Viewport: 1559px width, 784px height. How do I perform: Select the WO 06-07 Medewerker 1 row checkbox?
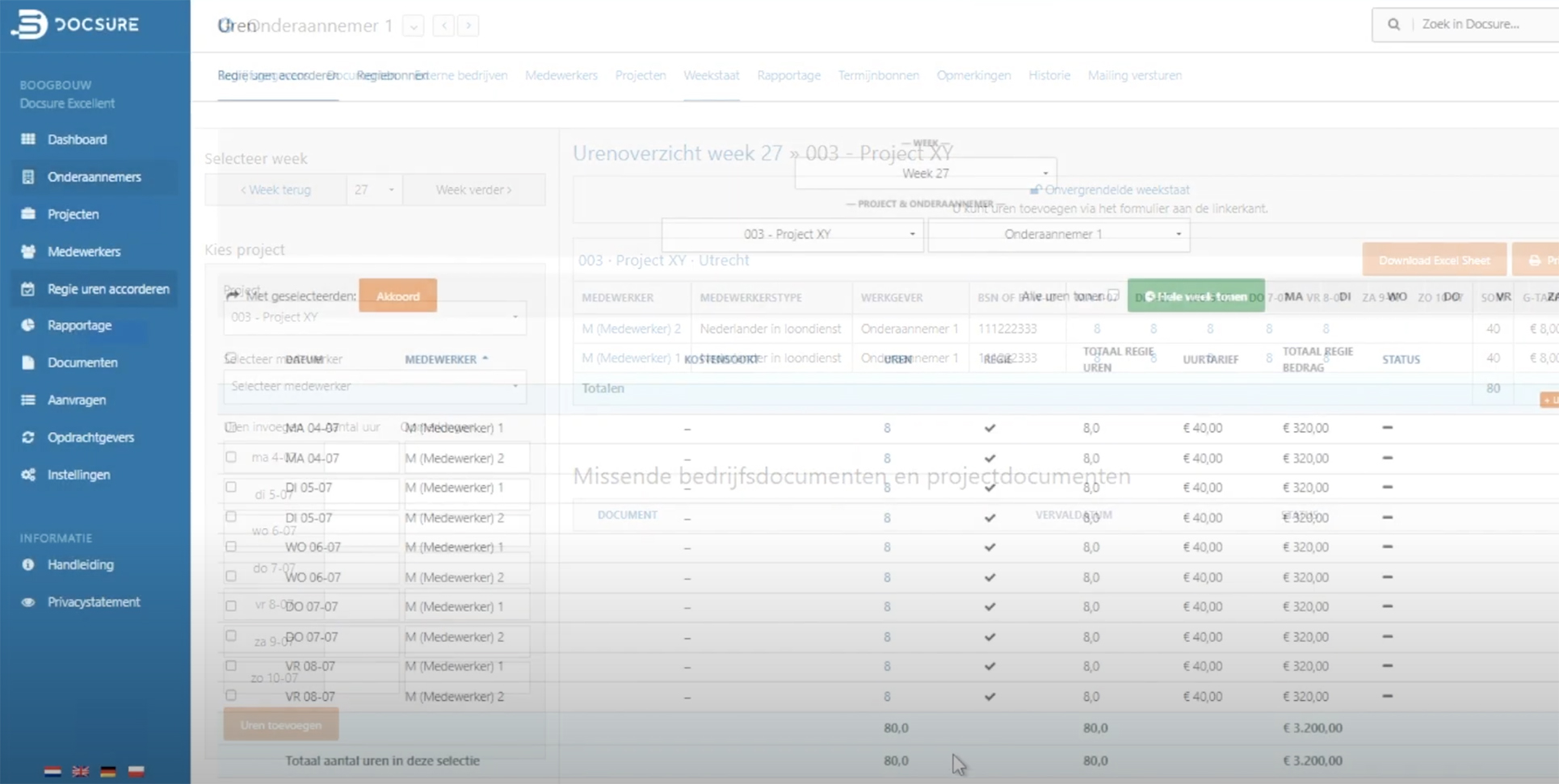click(x=231, y=547)
